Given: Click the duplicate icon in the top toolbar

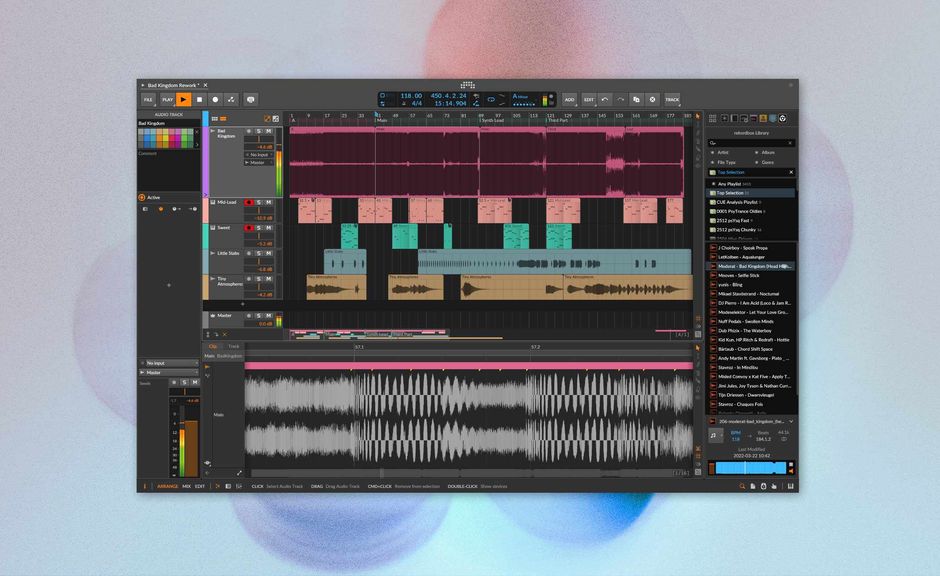Looking at the screenshot, I should tap(637, 99).
